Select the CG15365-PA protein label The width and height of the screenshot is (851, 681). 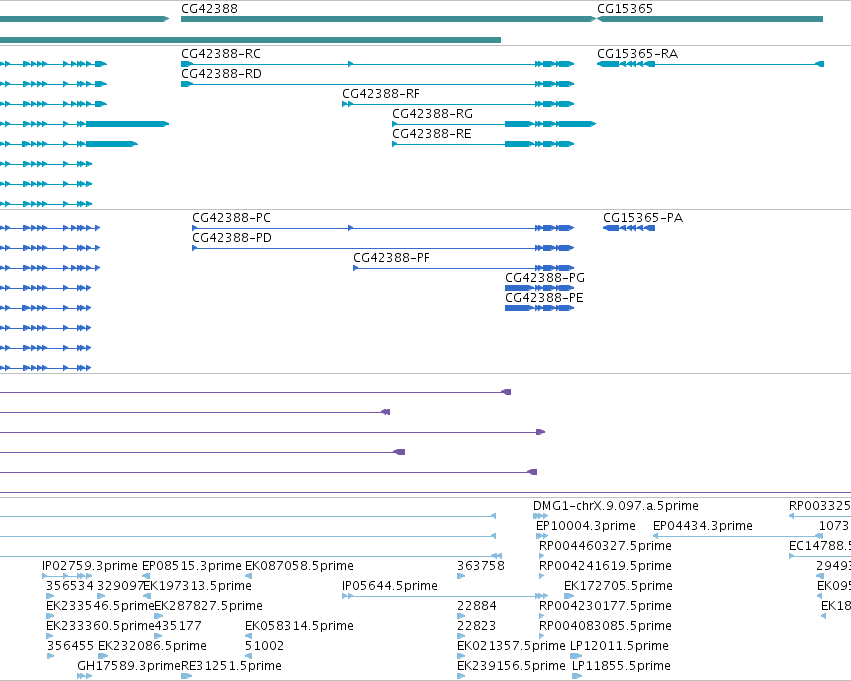[x=643, y=218]
